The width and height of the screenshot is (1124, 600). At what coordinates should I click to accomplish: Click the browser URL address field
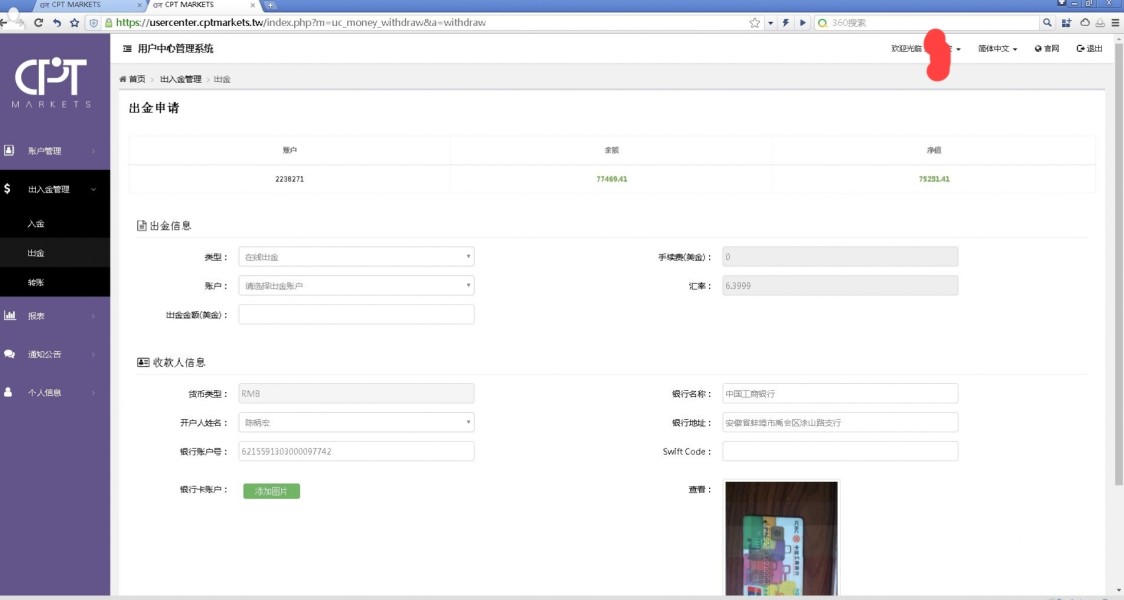(430, 23)
